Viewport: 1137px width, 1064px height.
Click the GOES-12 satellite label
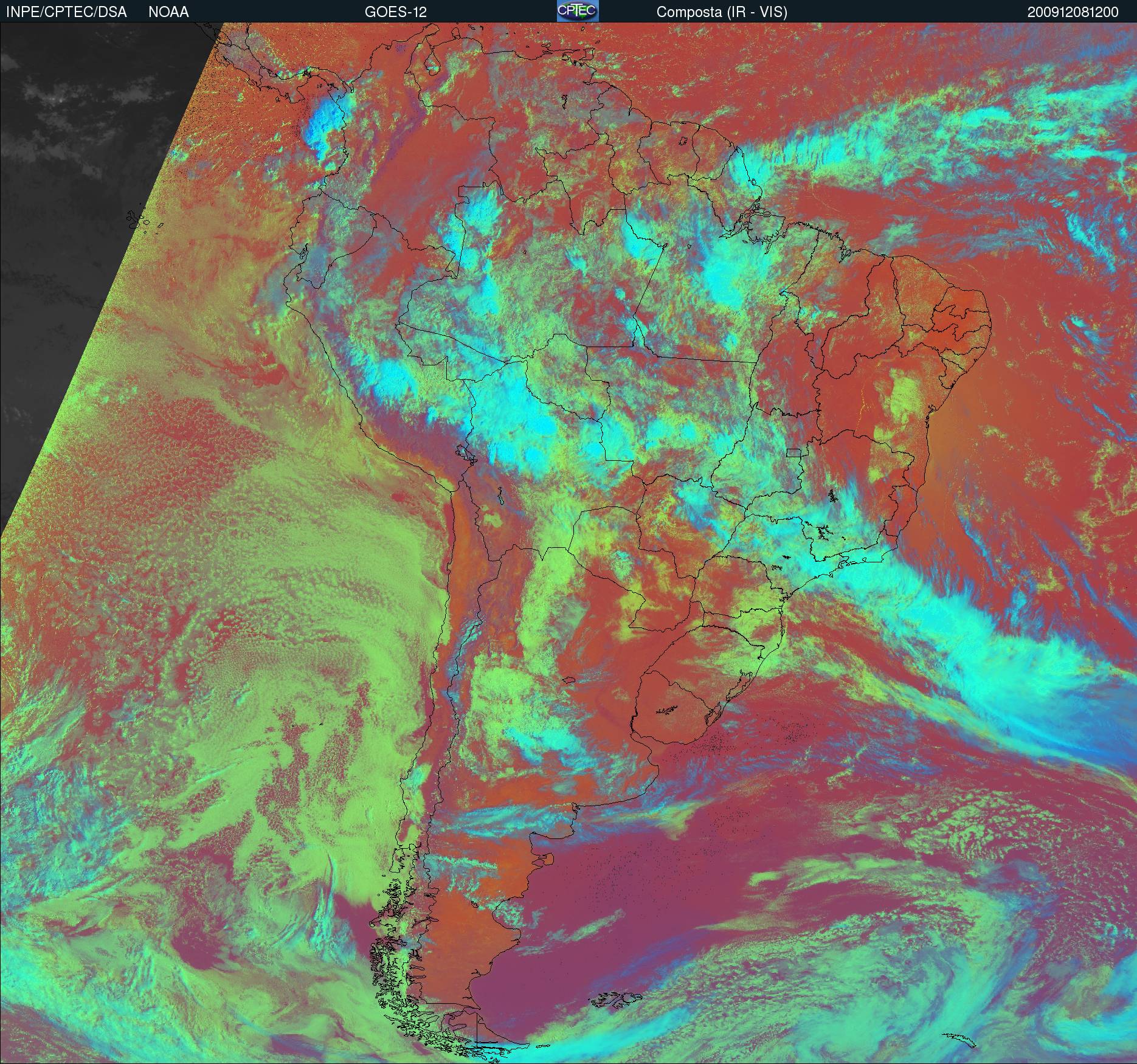tap(396, 12)
